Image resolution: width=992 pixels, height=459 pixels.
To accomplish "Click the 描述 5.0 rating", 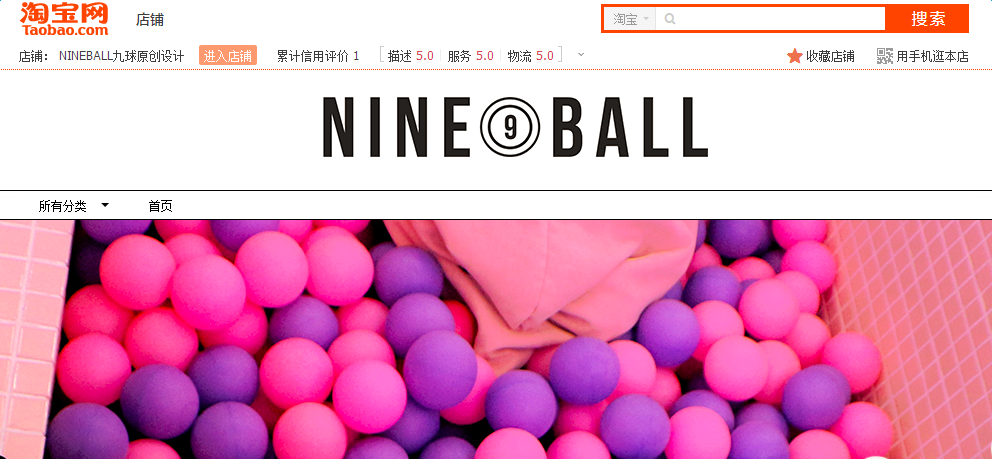I will (411, 56).
